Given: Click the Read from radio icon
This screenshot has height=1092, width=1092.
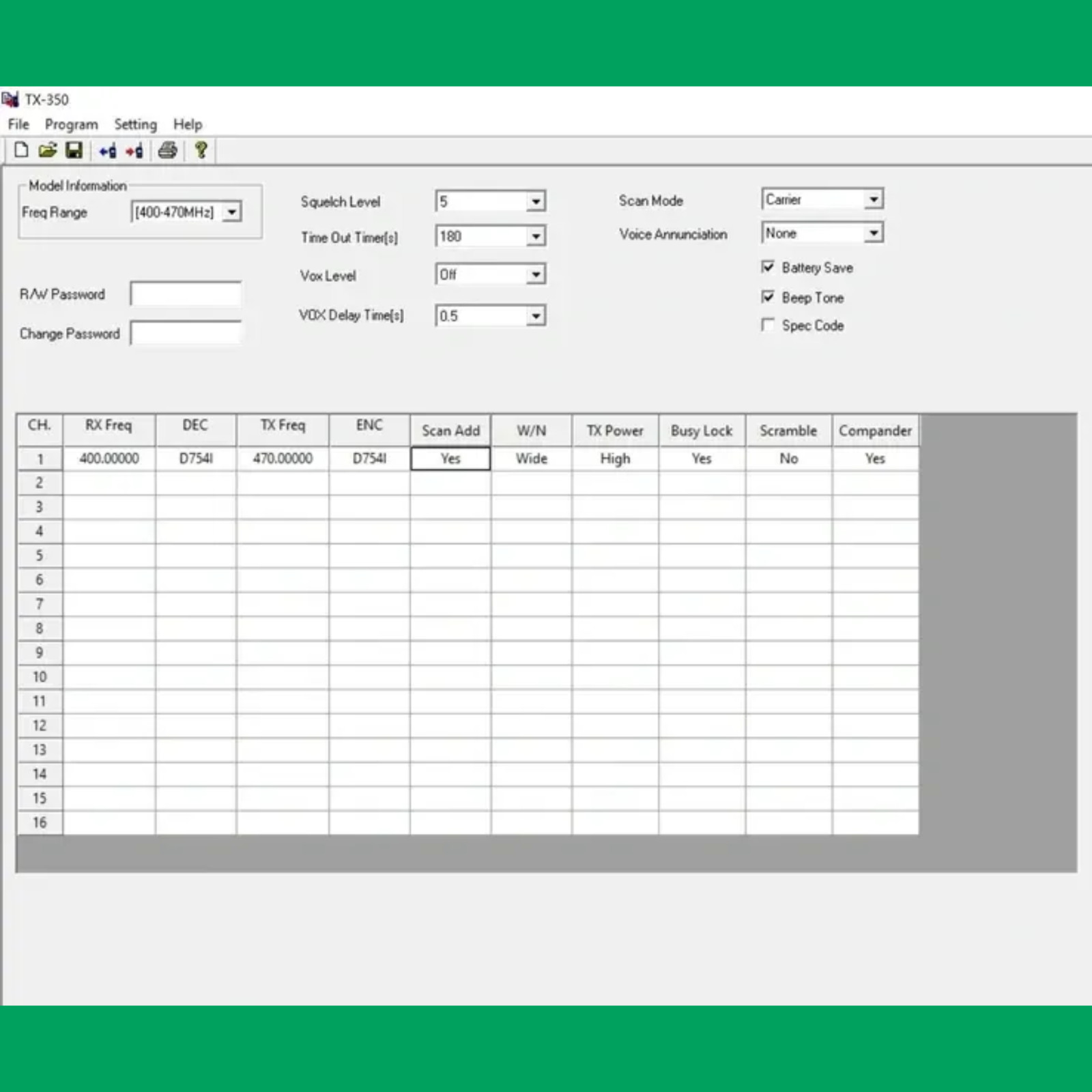Looking at the screenshot, I should [108, 151].
